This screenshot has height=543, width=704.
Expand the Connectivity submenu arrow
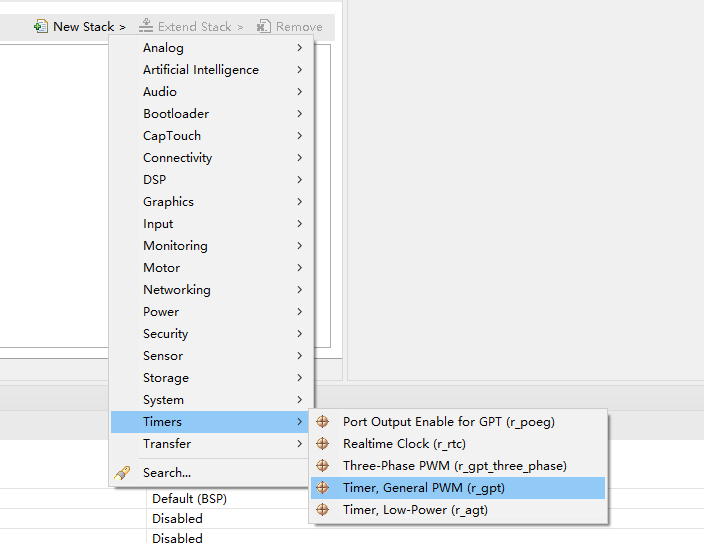299,158
